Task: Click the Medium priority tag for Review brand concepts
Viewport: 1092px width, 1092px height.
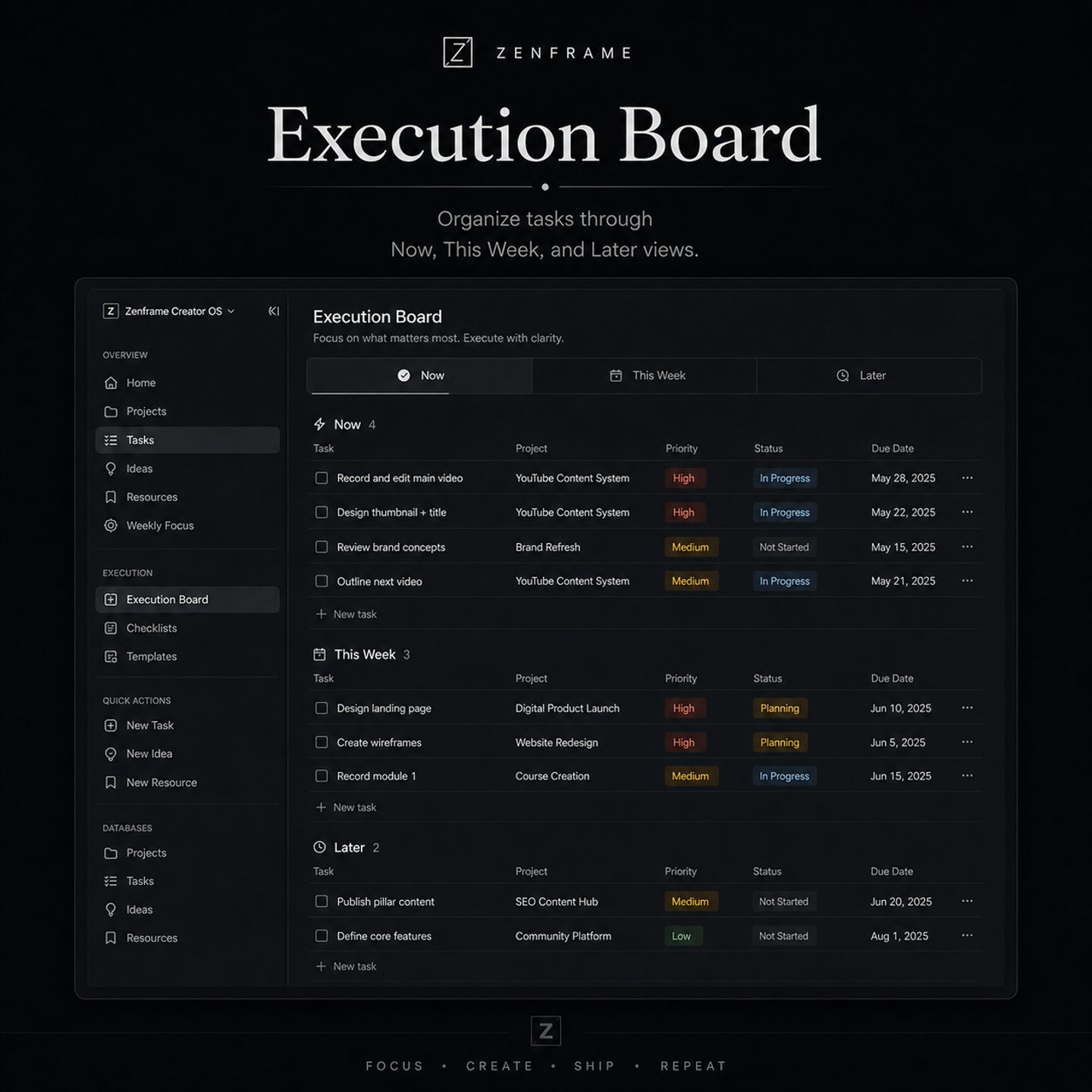Action: click(x=691, y=548)
